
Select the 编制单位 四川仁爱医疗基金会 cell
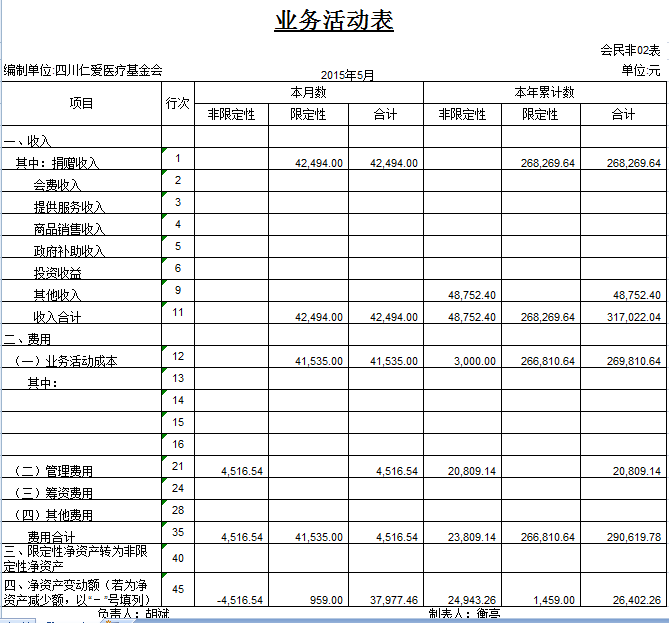click(x=83, y=70)
